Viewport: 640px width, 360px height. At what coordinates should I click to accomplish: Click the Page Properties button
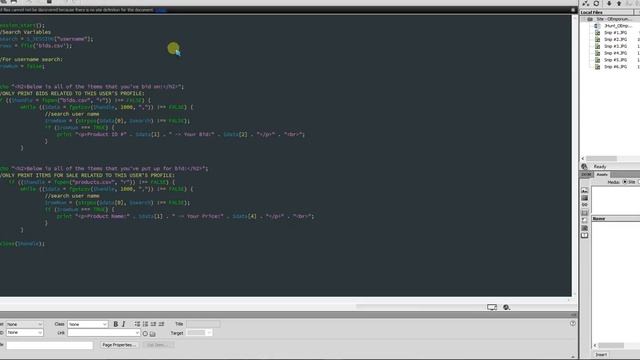click(119, 345)
